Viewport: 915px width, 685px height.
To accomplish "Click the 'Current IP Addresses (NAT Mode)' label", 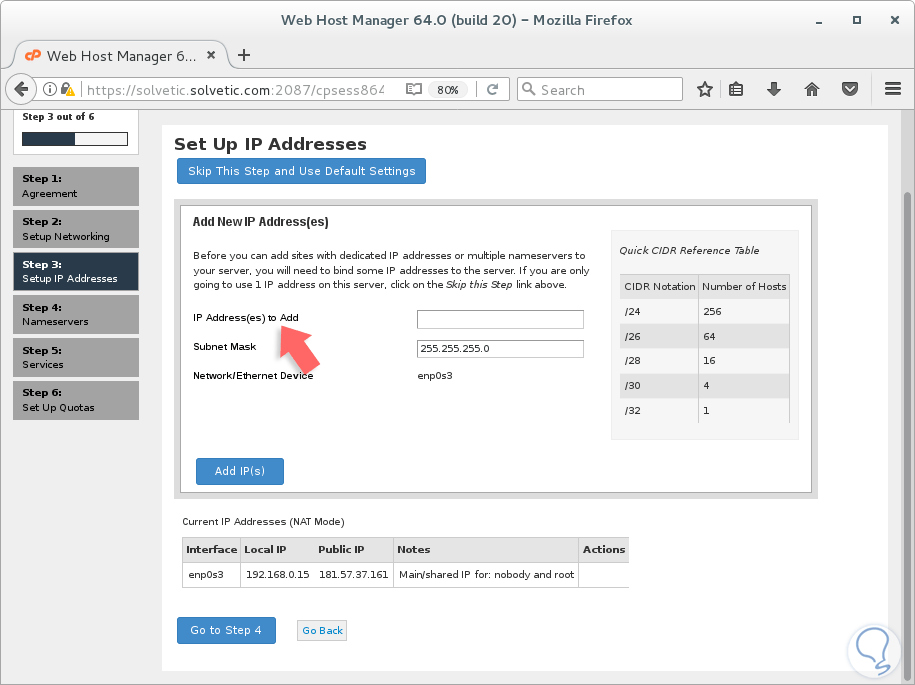I will coord(263,522).
